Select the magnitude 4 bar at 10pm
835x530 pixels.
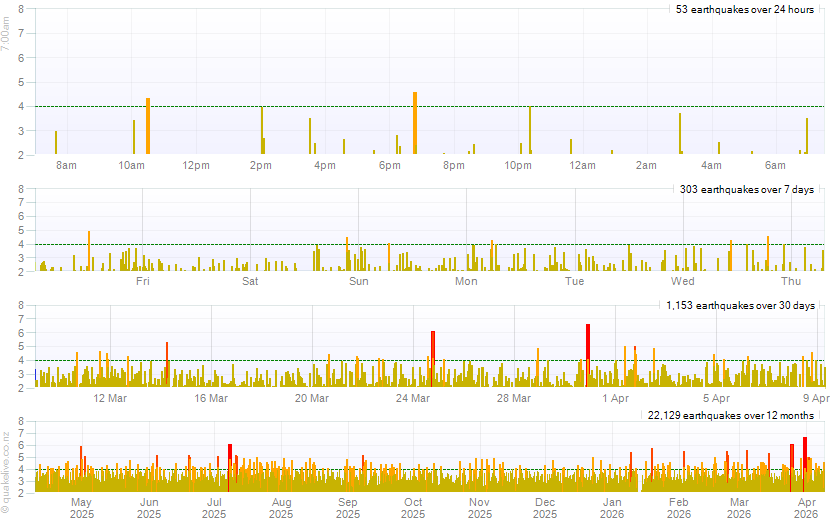point(530,130)
